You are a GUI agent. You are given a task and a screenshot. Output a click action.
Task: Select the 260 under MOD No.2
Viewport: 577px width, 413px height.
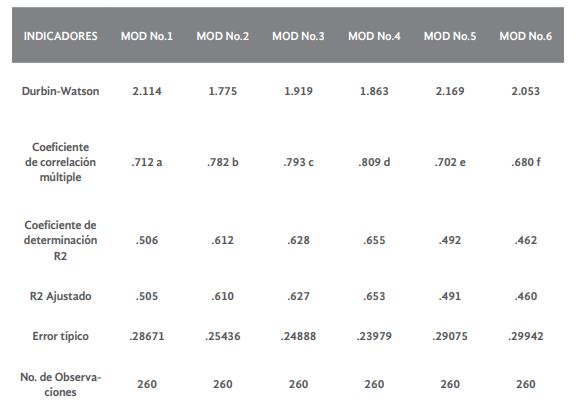(x=223, y=384)
